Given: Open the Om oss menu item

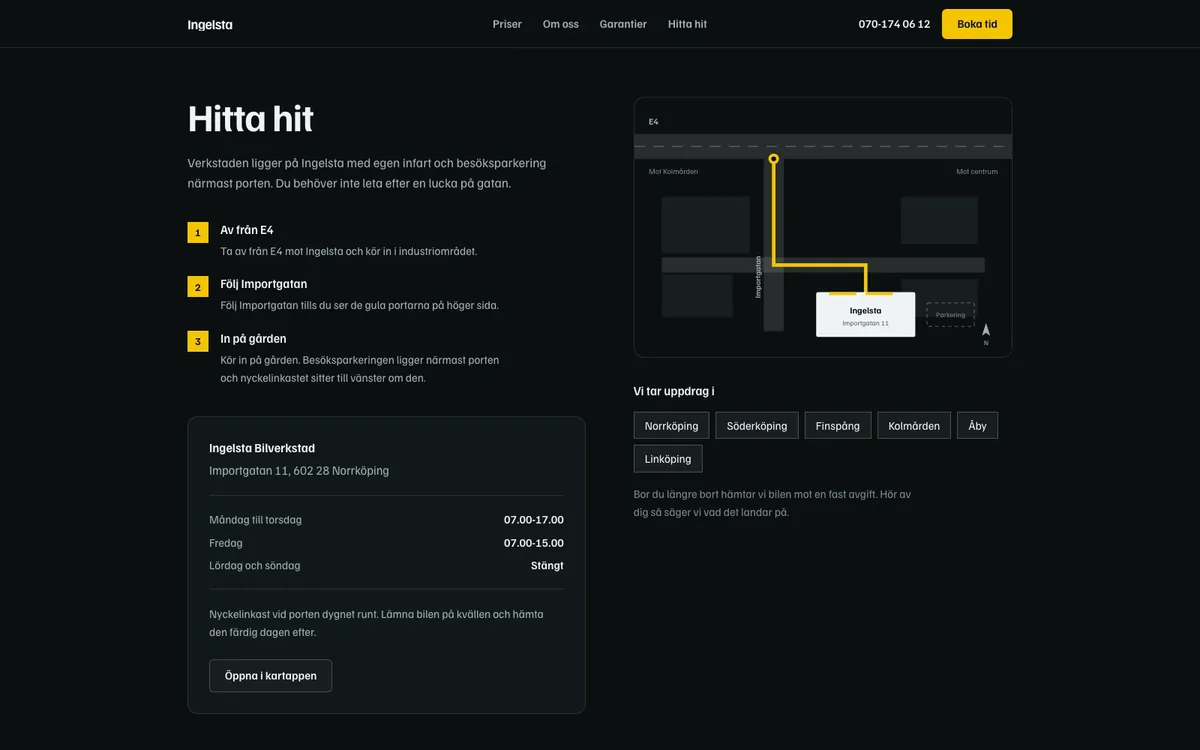Looking at the screenshot, I should coord(561,24).
